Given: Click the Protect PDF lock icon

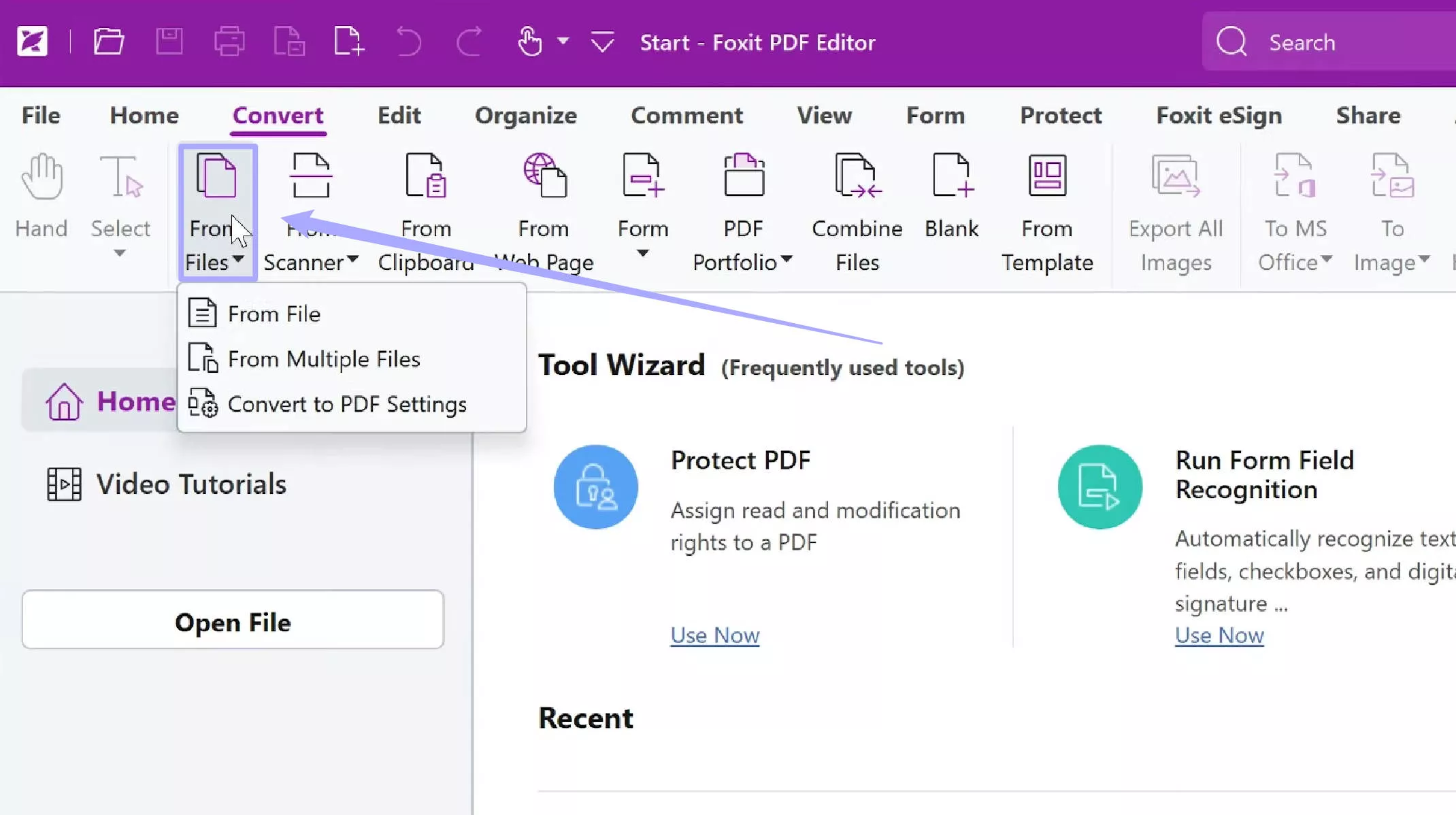Looking at the screenshot, I should click(x=595, y=487).
